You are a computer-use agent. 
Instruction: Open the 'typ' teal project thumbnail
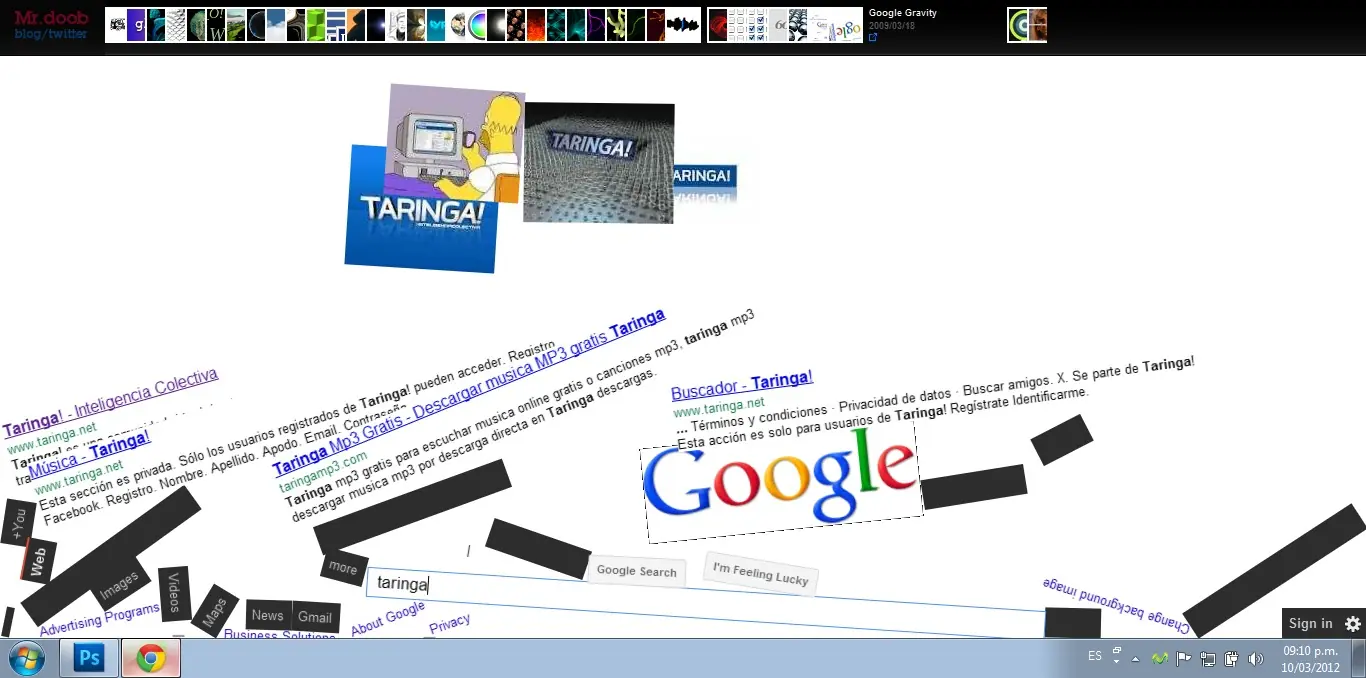(435, 25)
